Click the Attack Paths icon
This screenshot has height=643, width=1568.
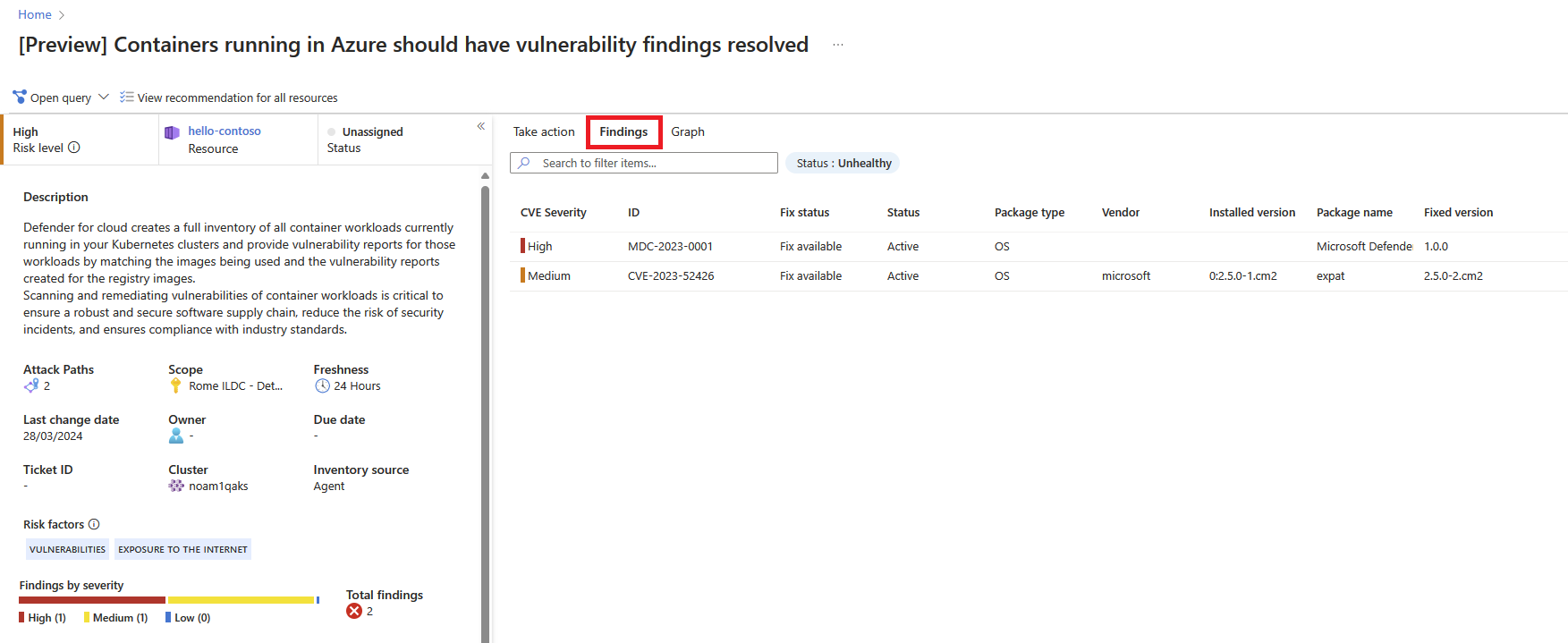[31, 385]
